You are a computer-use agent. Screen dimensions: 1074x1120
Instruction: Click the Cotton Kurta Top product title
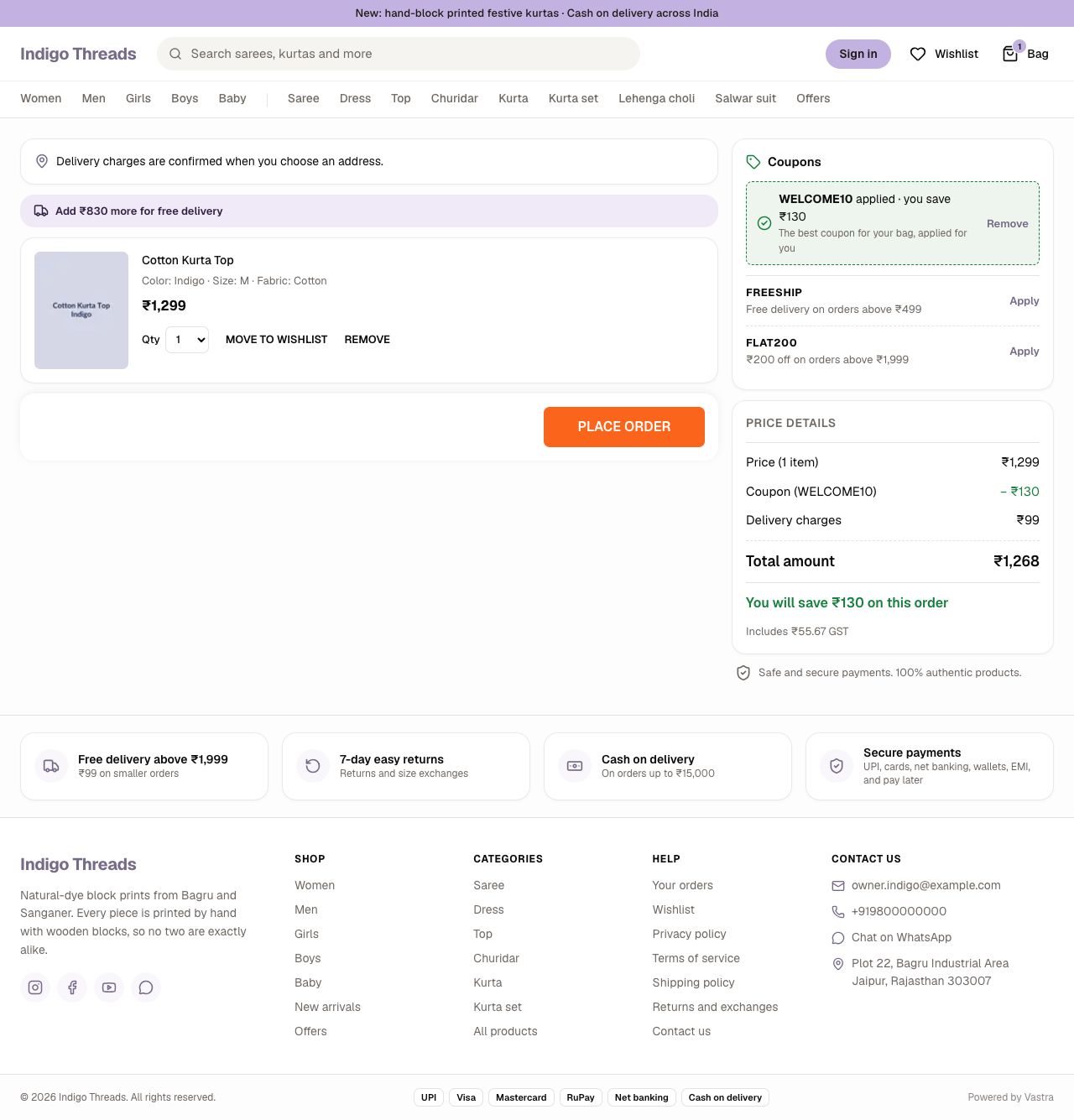tap(188, 260)
